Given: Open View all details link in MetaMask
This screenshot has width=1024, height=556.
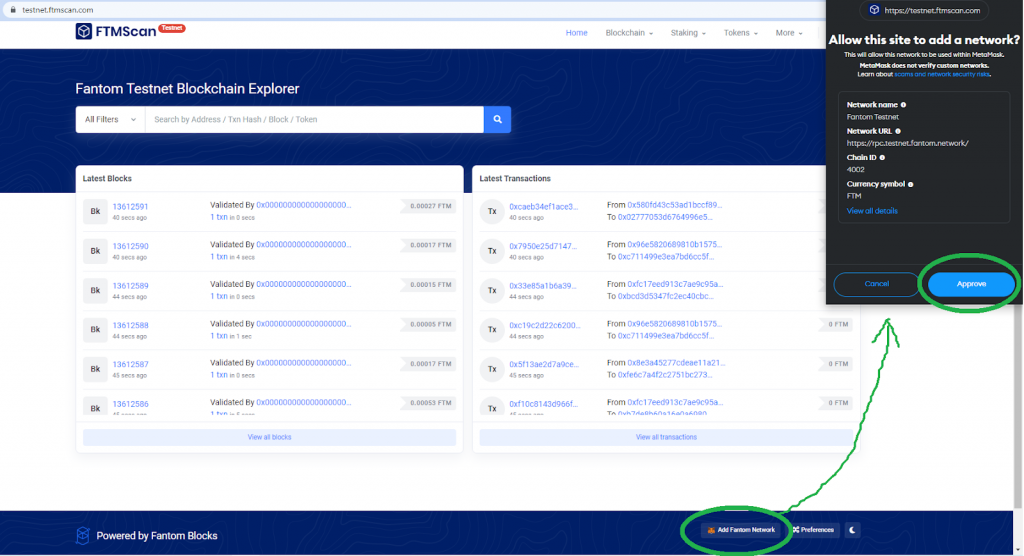Looking at the screenshot, I should pyautogui.click(x=872, y=211).
